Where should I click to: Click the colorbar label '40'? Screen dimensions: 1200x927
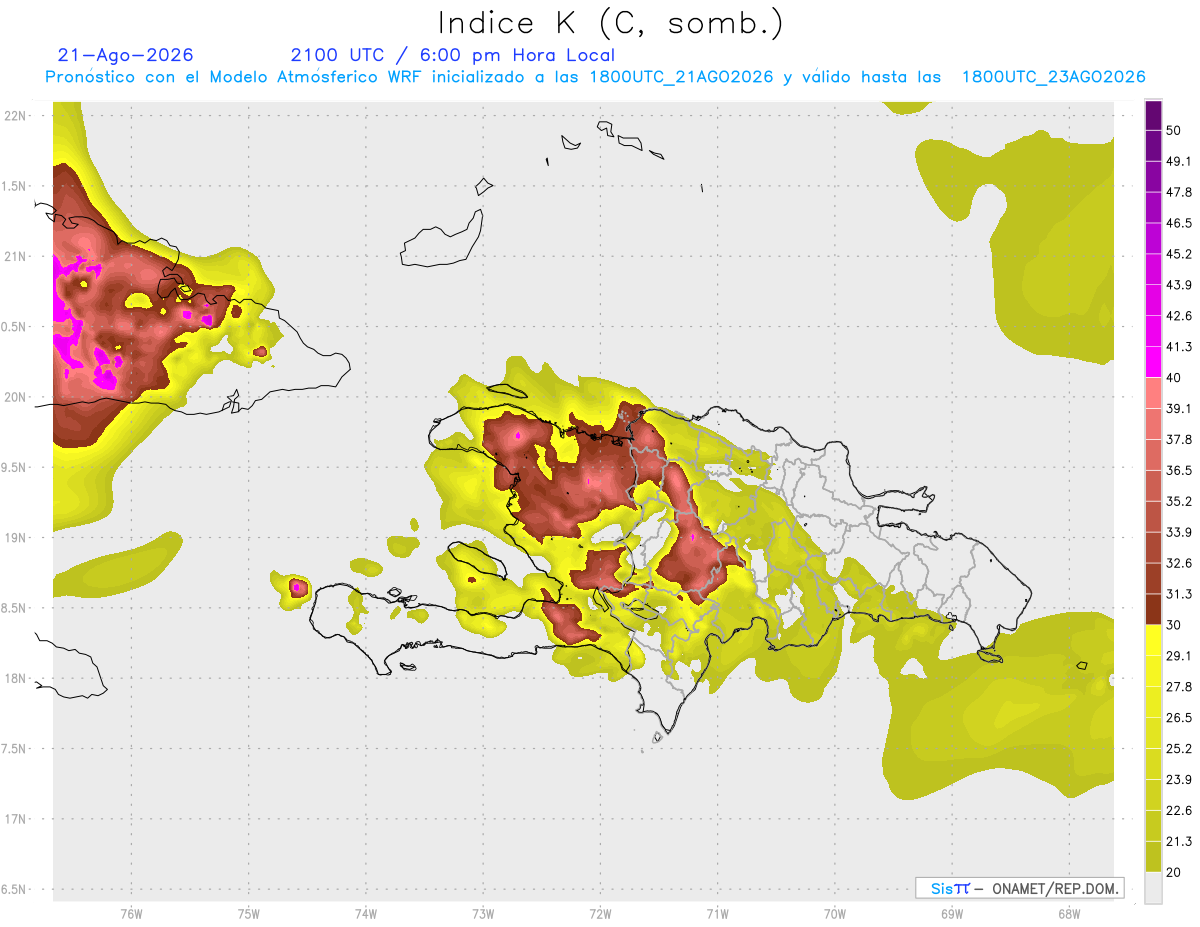[1175, 378]
